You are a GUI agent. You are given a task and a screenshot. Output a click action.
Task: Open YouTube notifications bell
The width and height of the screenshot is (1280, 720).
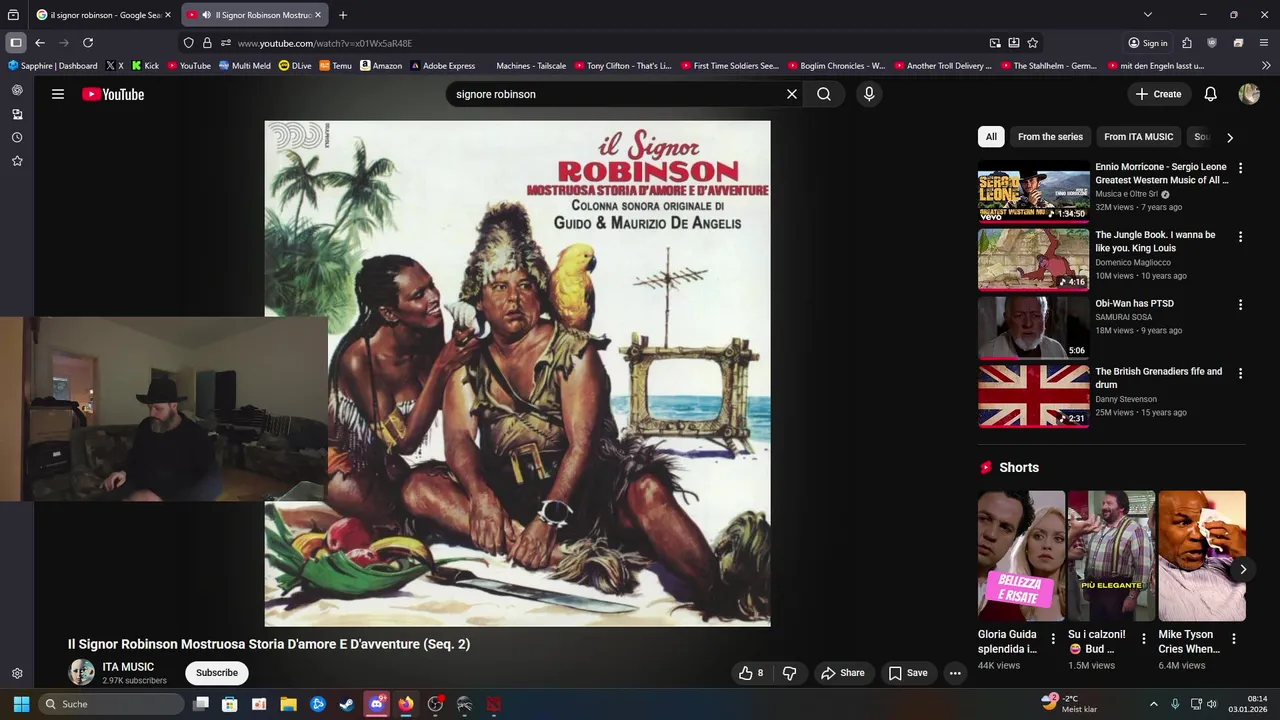1211,94
